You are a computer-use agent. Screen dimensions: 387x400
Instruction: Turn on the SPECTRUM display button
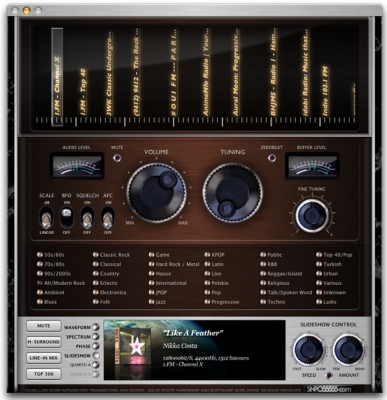click(96, 337)
